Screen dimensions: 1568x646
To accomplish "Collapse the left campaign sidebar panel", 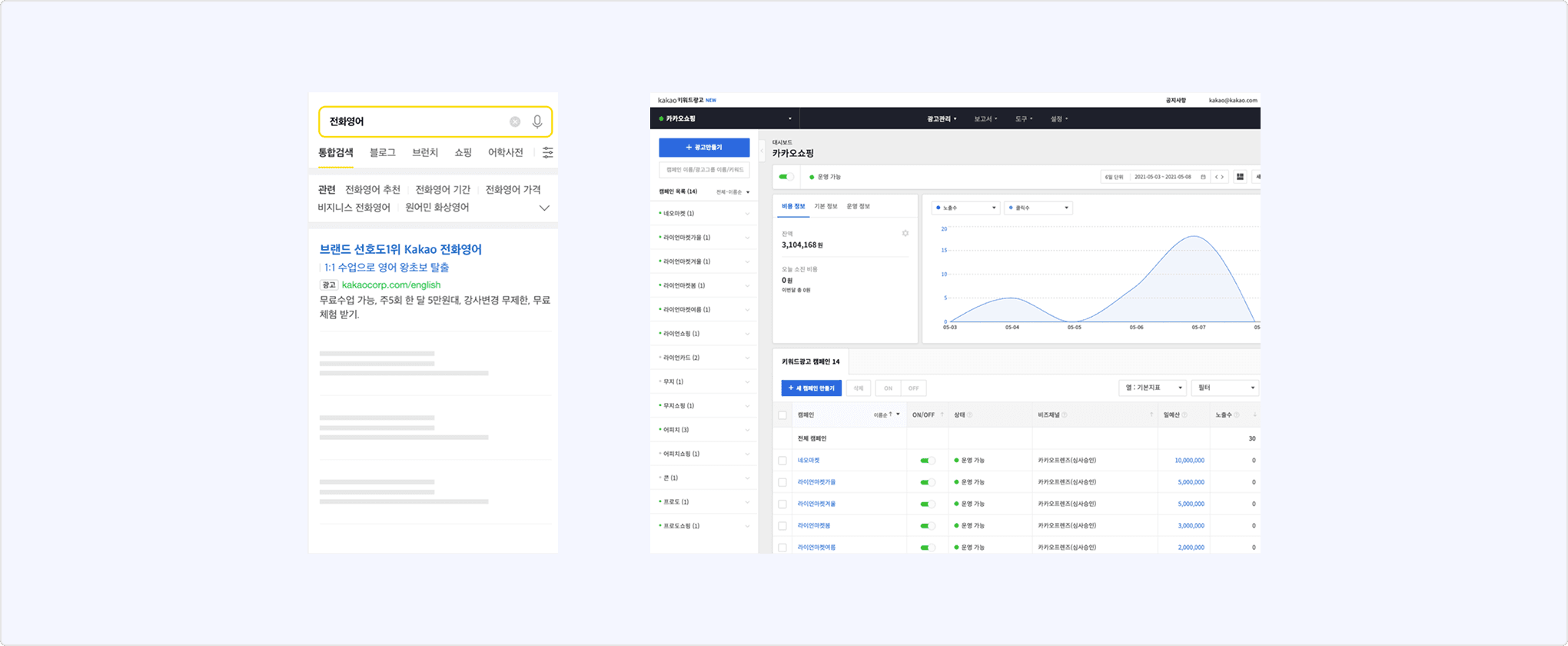I will coord(762,152).
